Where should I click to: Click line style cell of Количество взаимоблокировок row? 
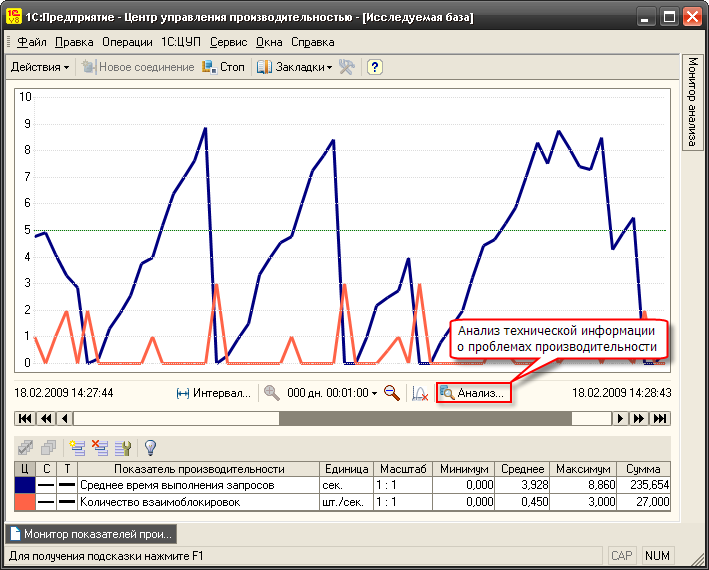(46, 502)
